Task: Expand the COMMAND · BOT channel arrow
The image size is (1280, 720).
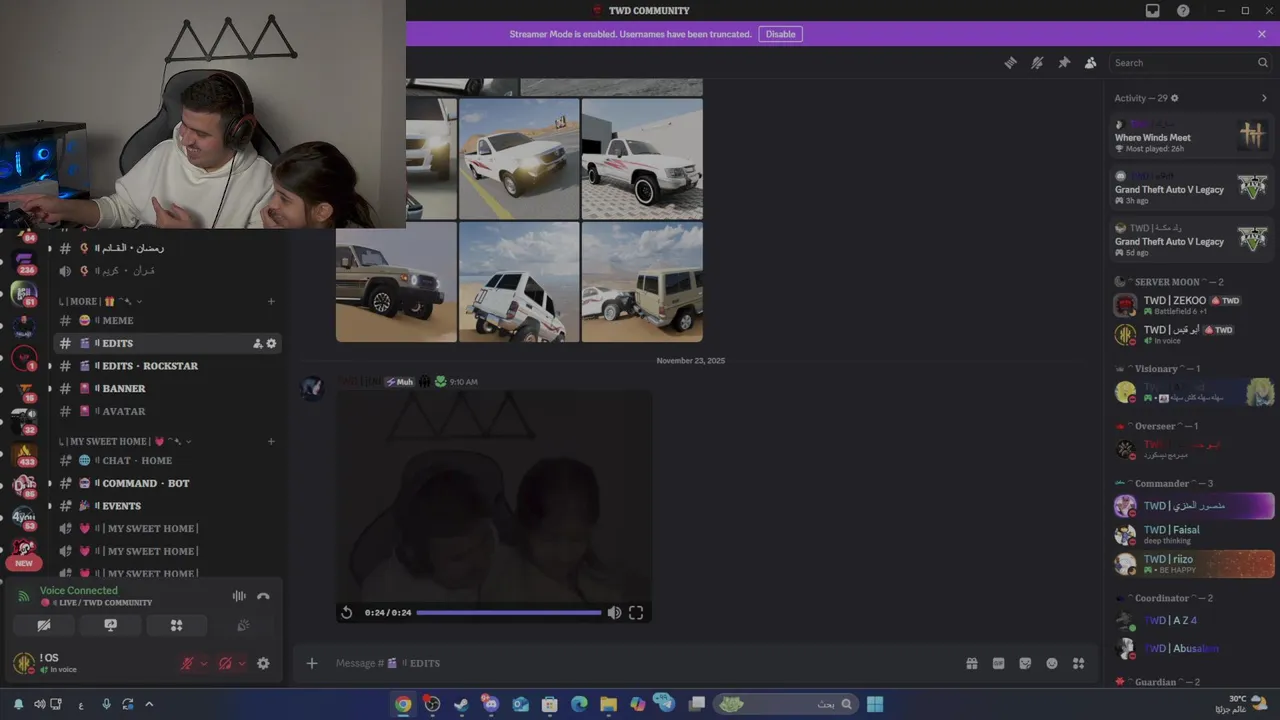Action: (x=49, y=483)
